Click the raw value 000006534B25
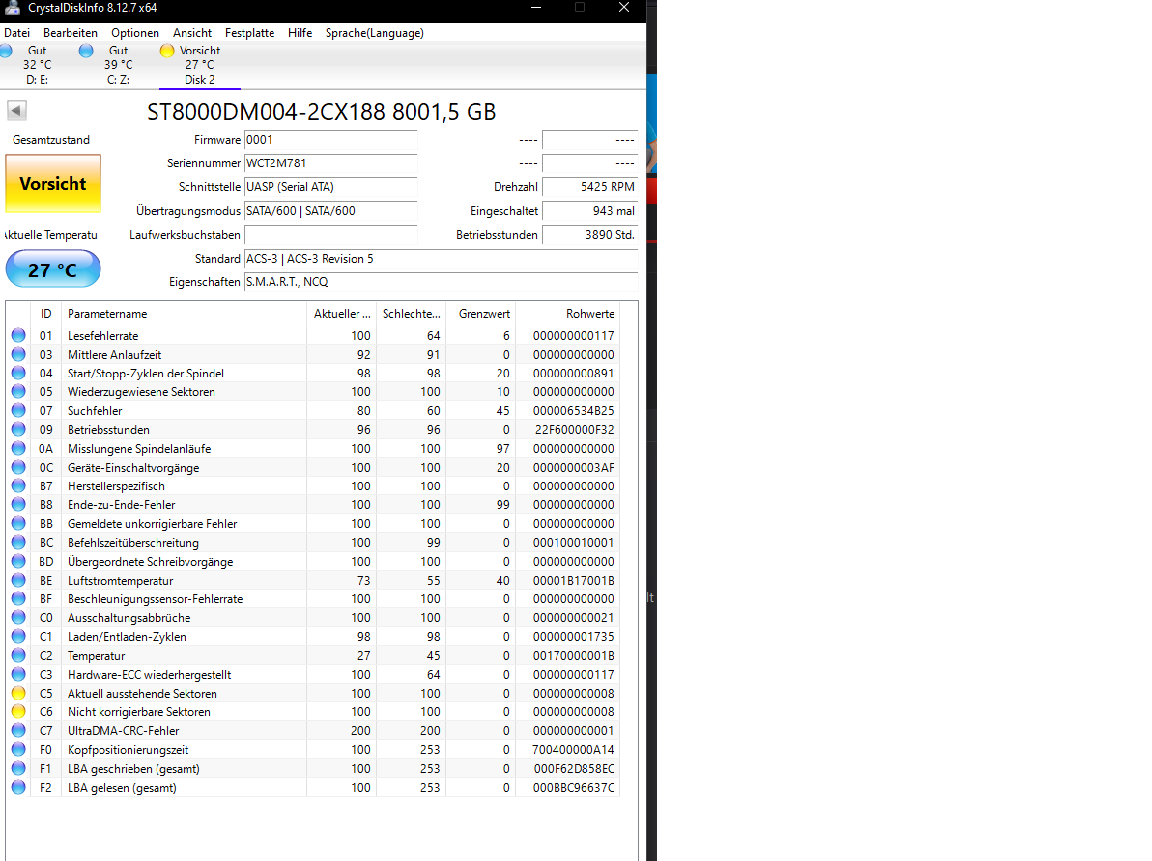Image resolution: width=1152 pixels, height=861 pixels. pyautogui.click(x=574, y=411)
